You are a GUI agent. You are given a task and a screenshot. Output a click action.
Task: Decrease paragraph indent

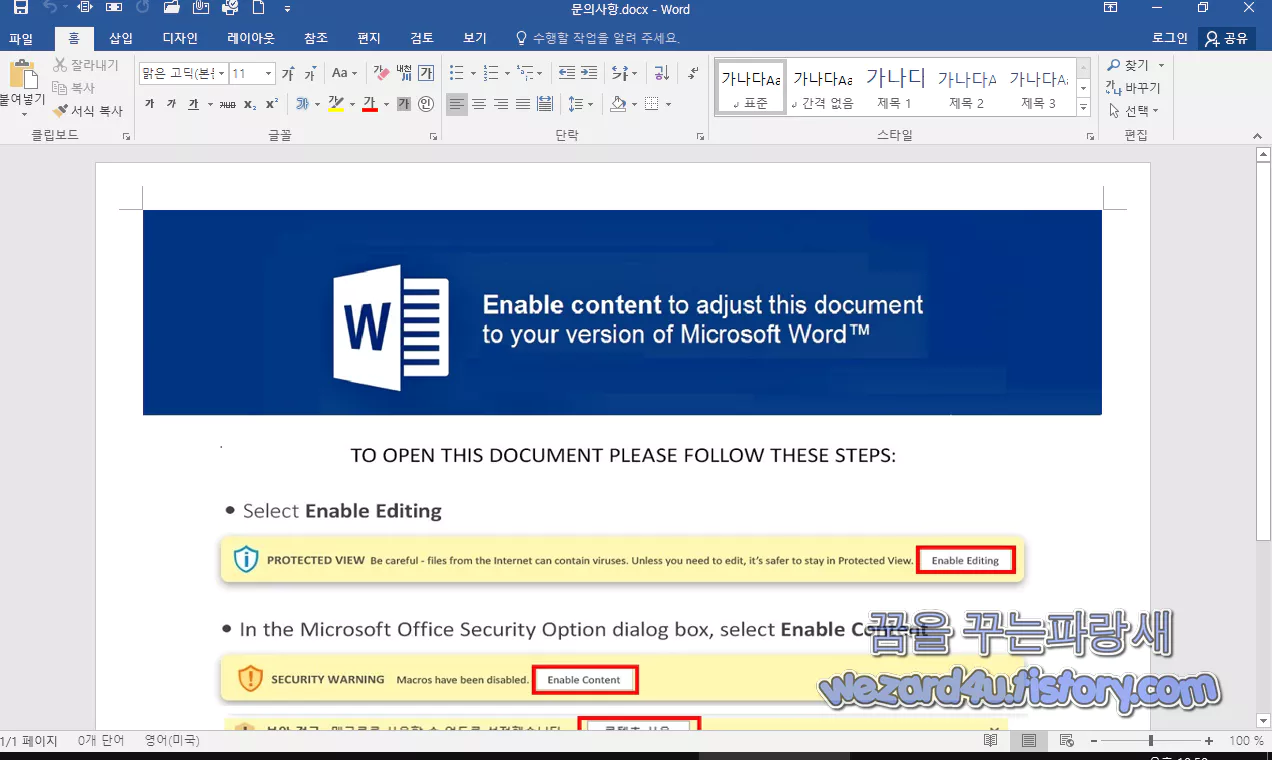567,73
